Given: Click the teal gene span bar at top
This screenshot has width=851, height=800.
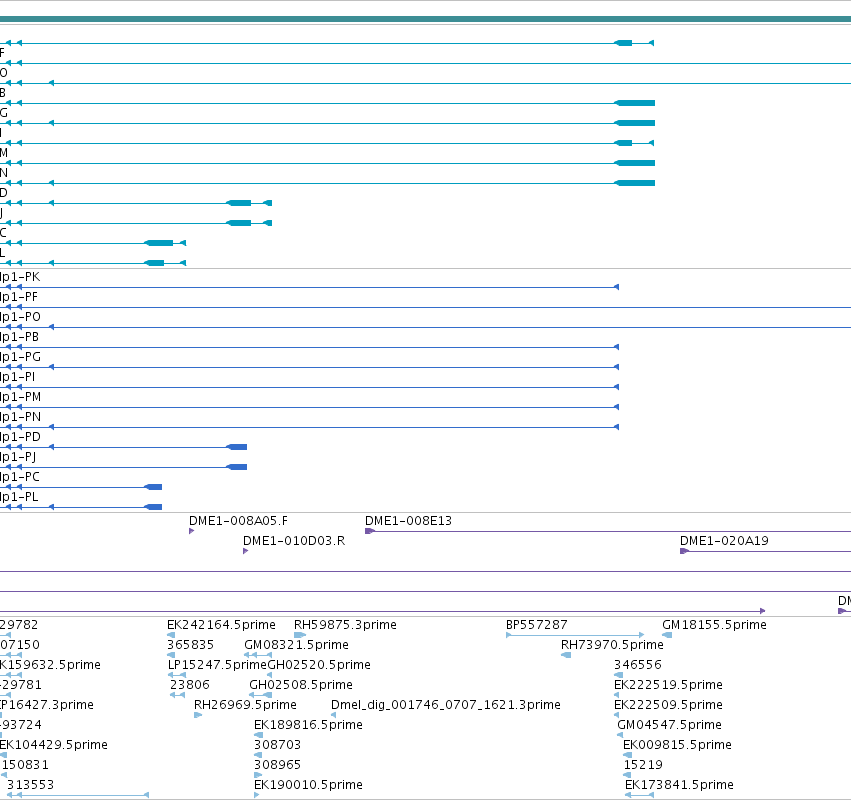Looking at the screenshot, I should tap(426, 20).
